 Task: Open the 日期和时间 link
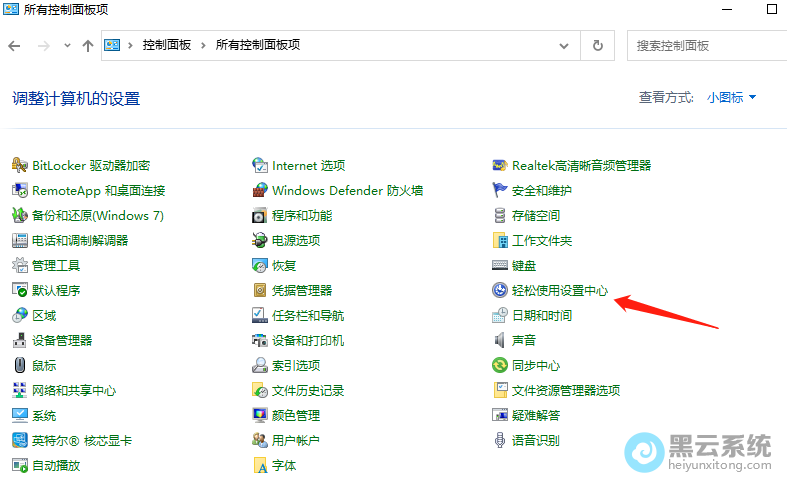point(542,315)
